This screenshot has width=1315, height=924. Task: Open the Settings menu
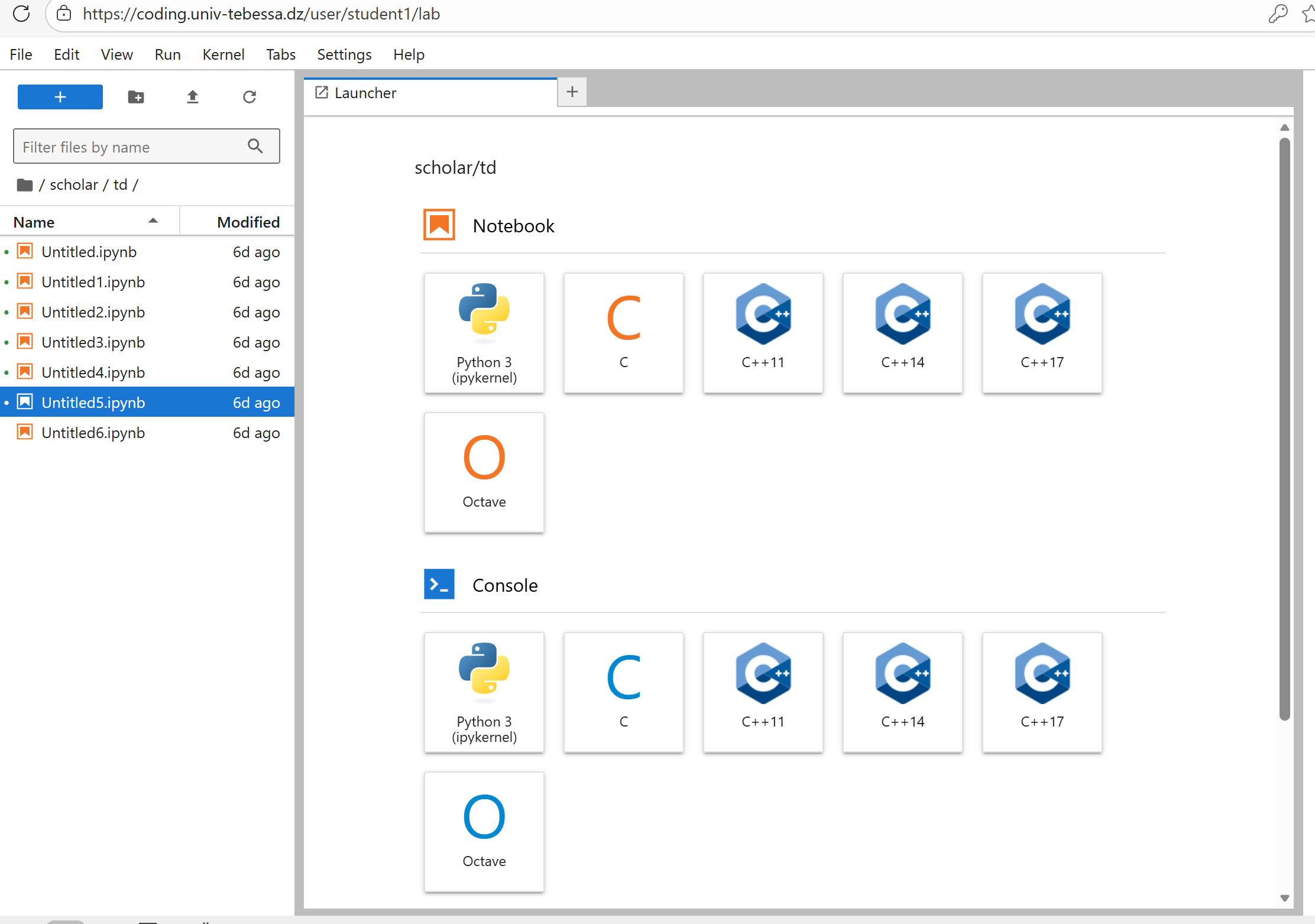(x=344, y=54)
